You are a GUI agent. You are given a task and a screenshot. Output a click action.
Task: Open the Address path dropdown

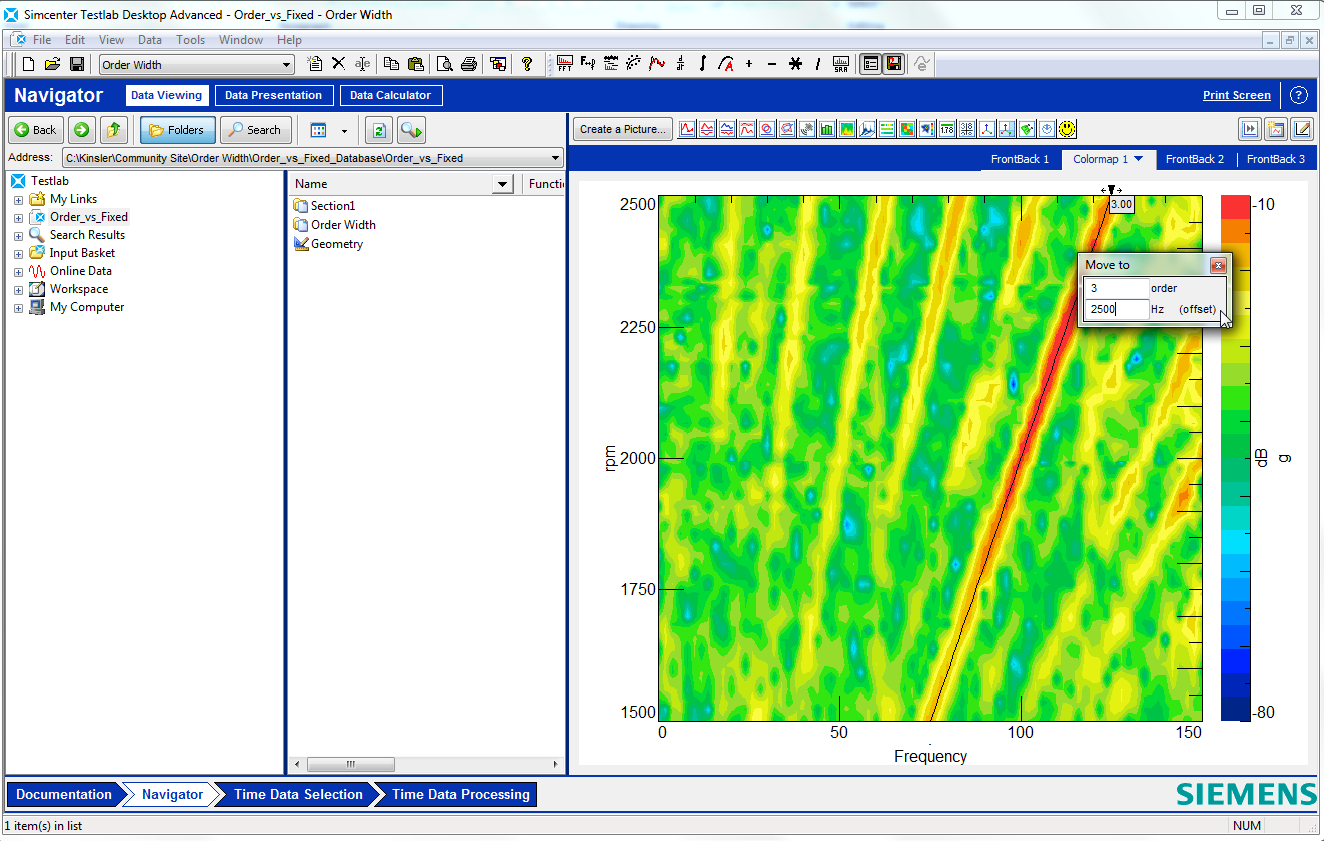click(556, 158)
